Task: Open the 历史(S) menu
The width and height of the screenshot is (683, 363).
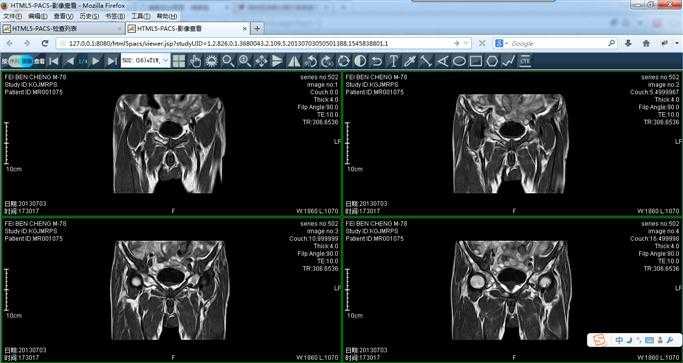Action: (89, 16)
